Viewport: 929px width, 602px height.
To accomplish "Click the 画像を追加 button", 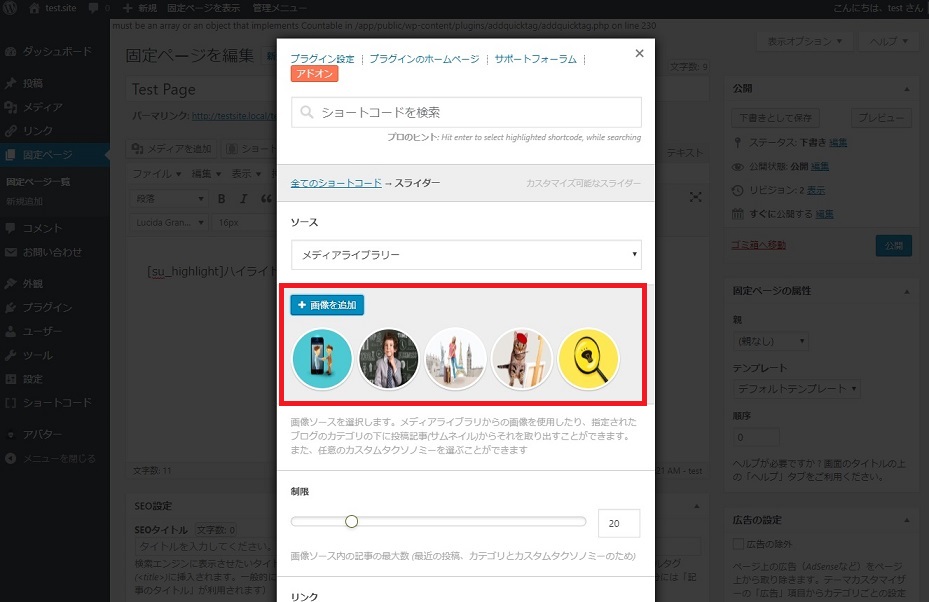I will pos(327,305).
